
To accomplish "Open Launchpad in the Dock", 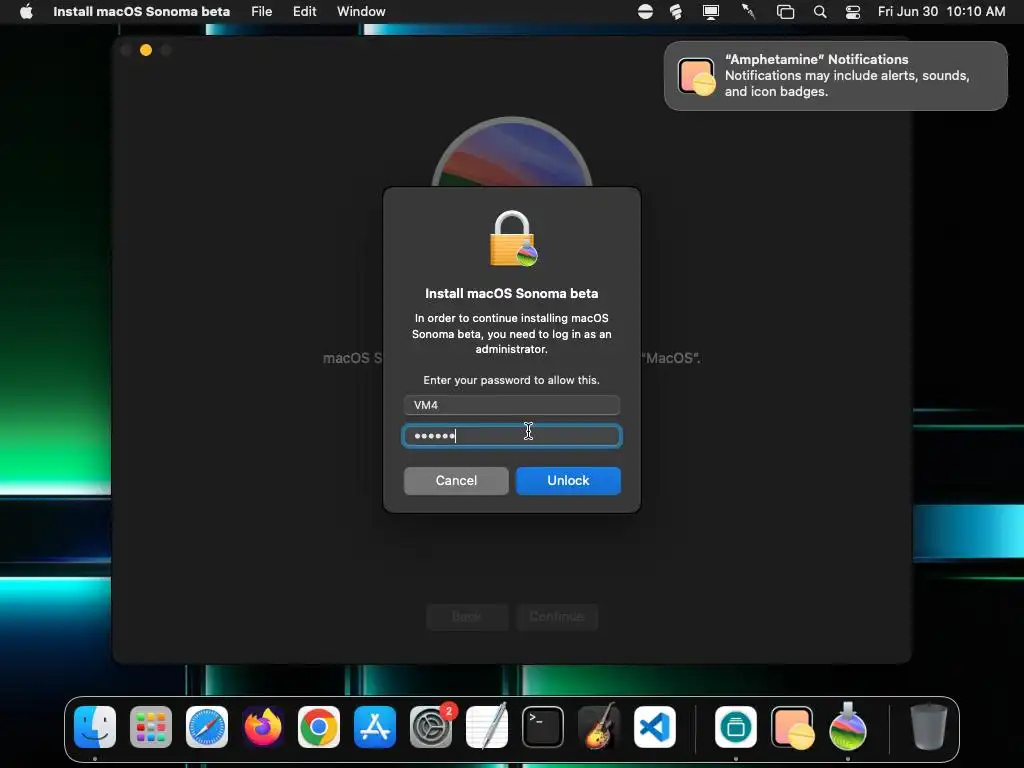I will click(151, 727).
